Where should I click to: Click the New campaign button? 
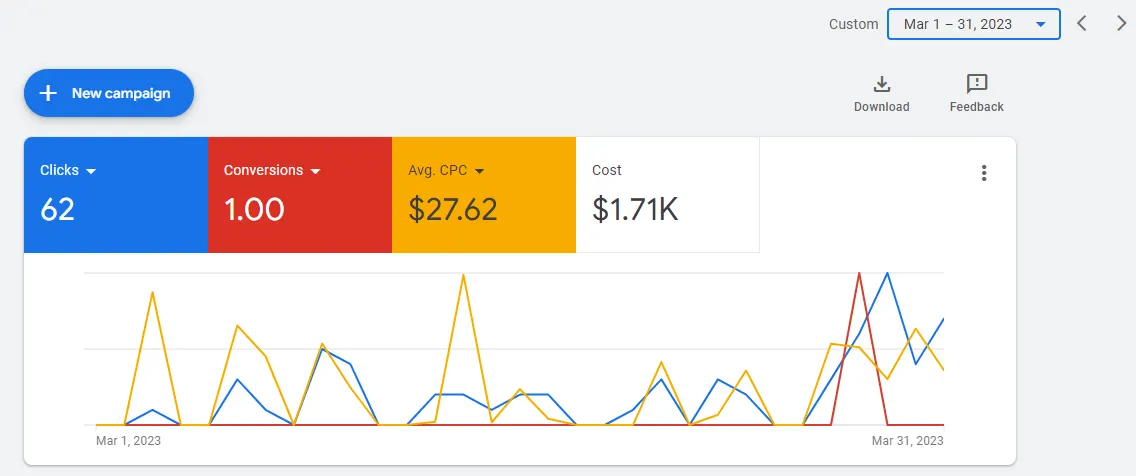(x=109, y=93)
